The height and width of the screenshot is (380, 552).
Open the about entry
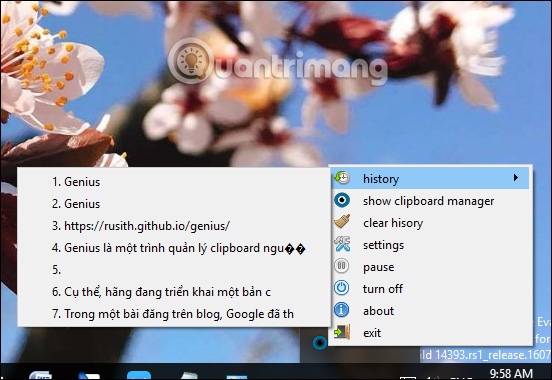pyautogui.click(x=431, y=311)
